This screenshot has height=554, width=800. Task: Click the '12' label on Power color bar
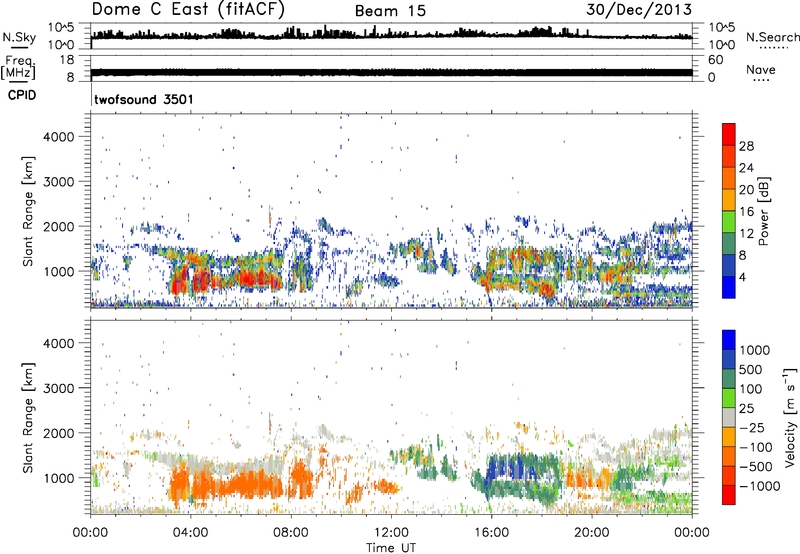[746, 234]
